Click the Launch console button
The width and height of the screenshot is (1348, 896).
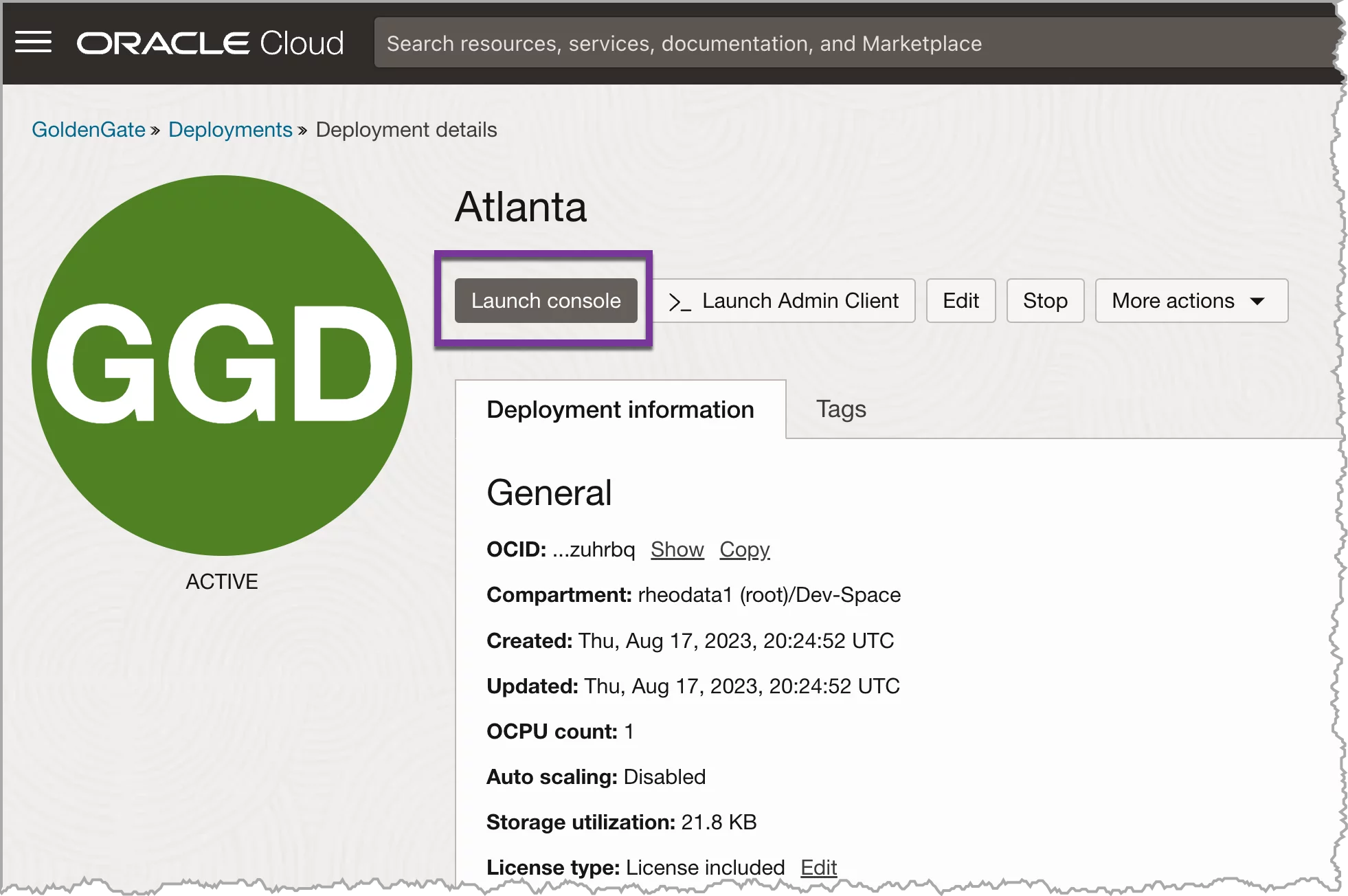point(546,300)
